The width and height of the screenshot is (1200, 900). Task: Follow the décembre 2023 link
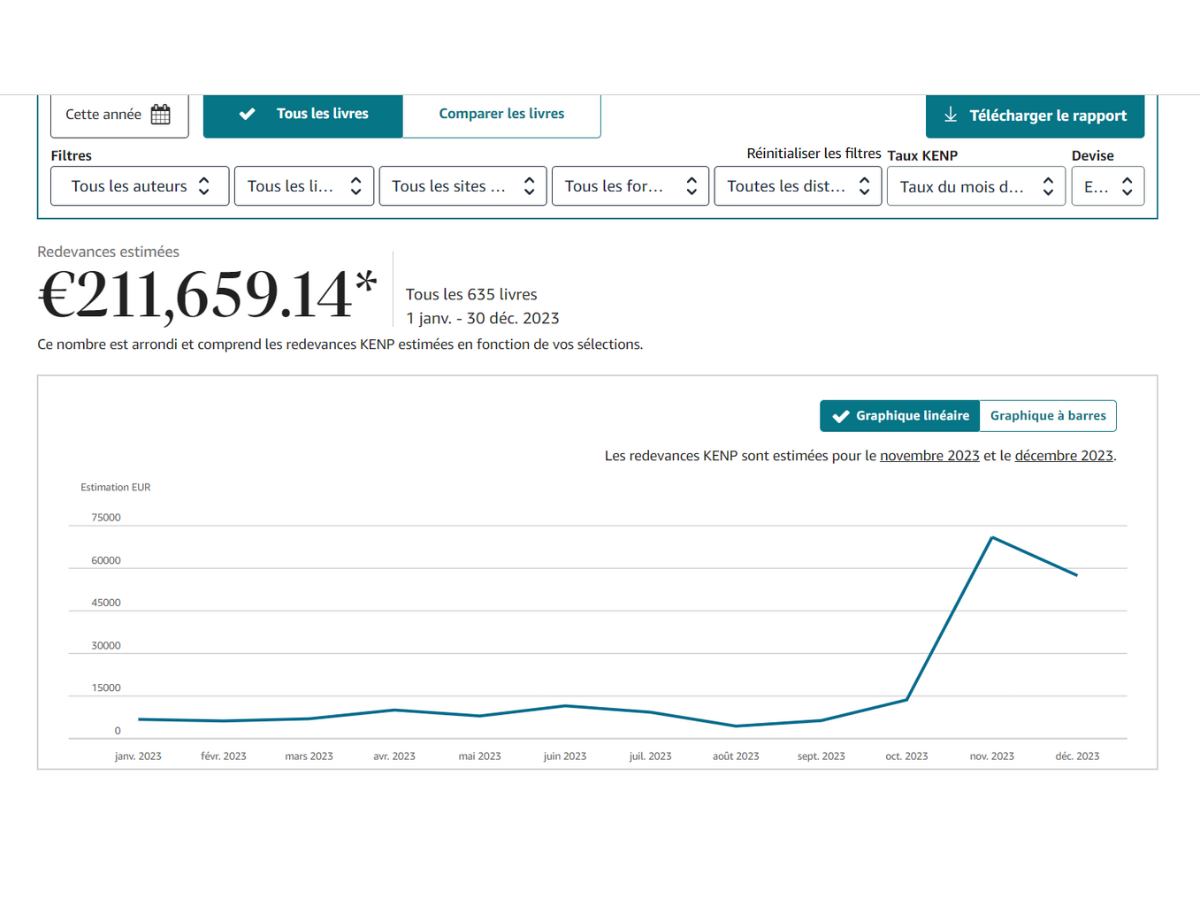pyautogui.click(x=1063, y=455)
